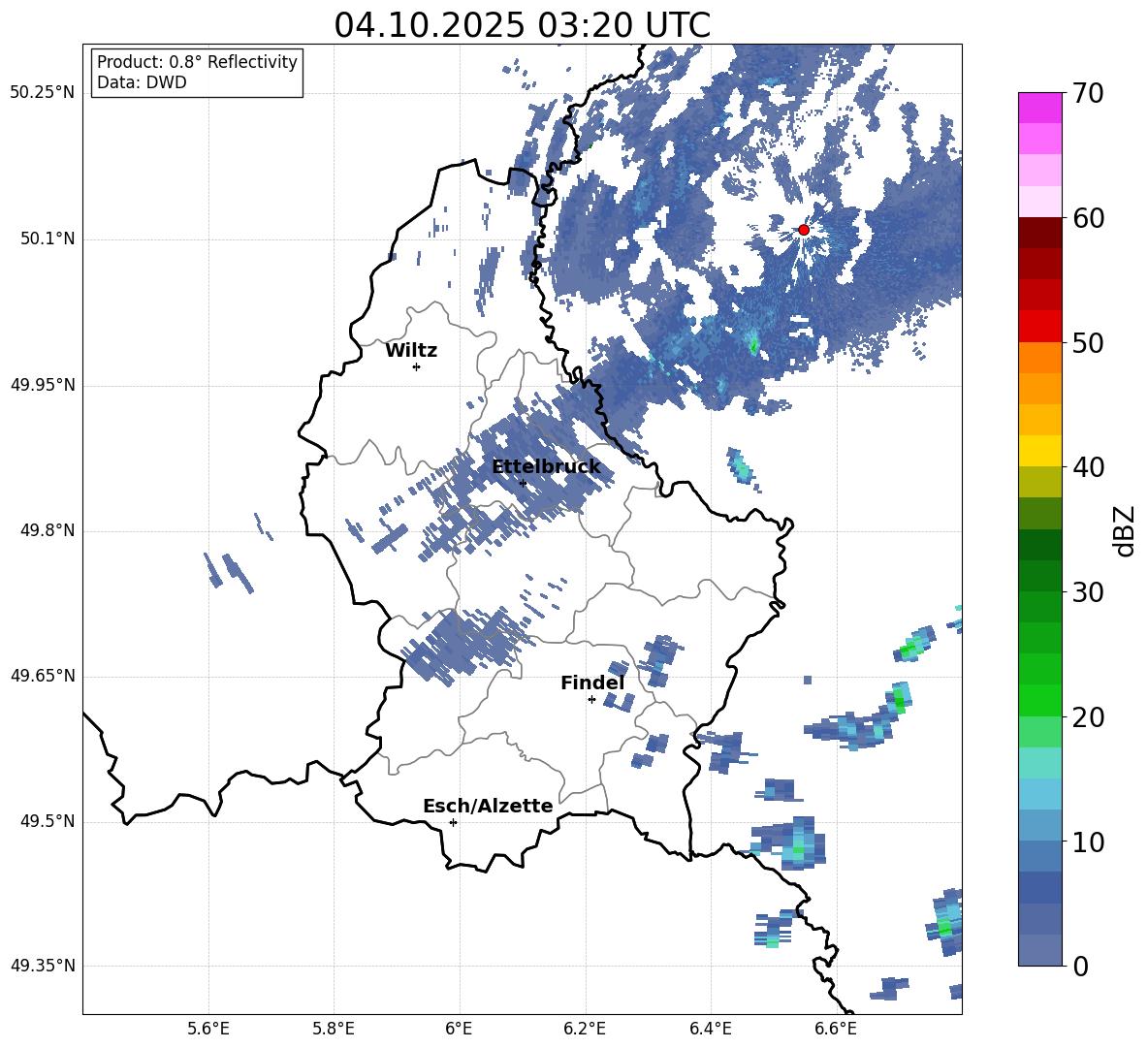Click the Esch/Alzette city label

(488, 806)
